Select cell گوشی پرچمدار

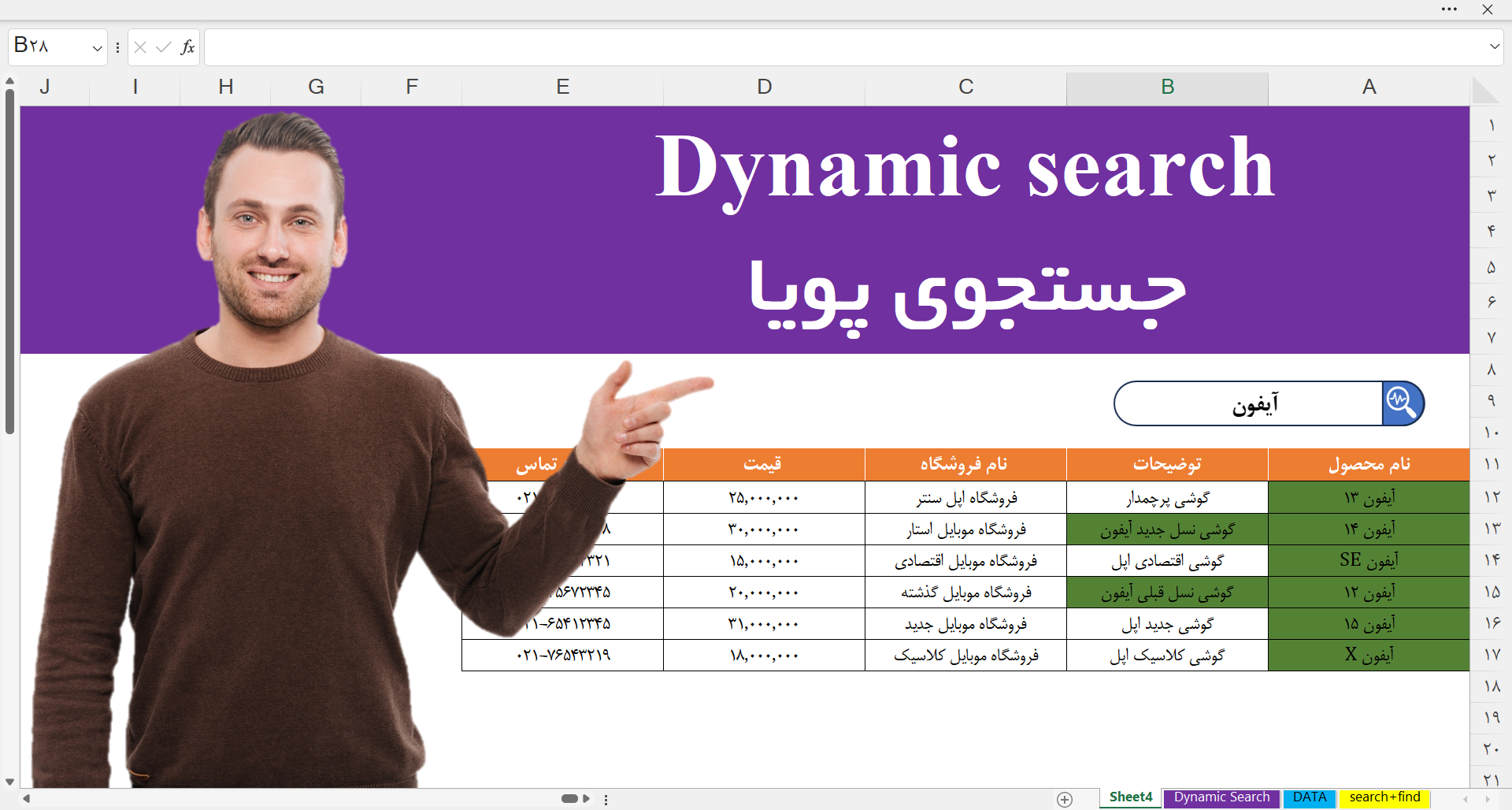1167,497
